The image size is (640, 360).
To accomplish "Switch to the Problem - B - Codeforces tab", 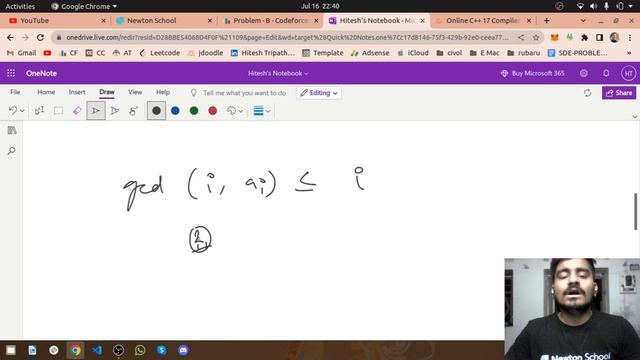I will point(270,20).
